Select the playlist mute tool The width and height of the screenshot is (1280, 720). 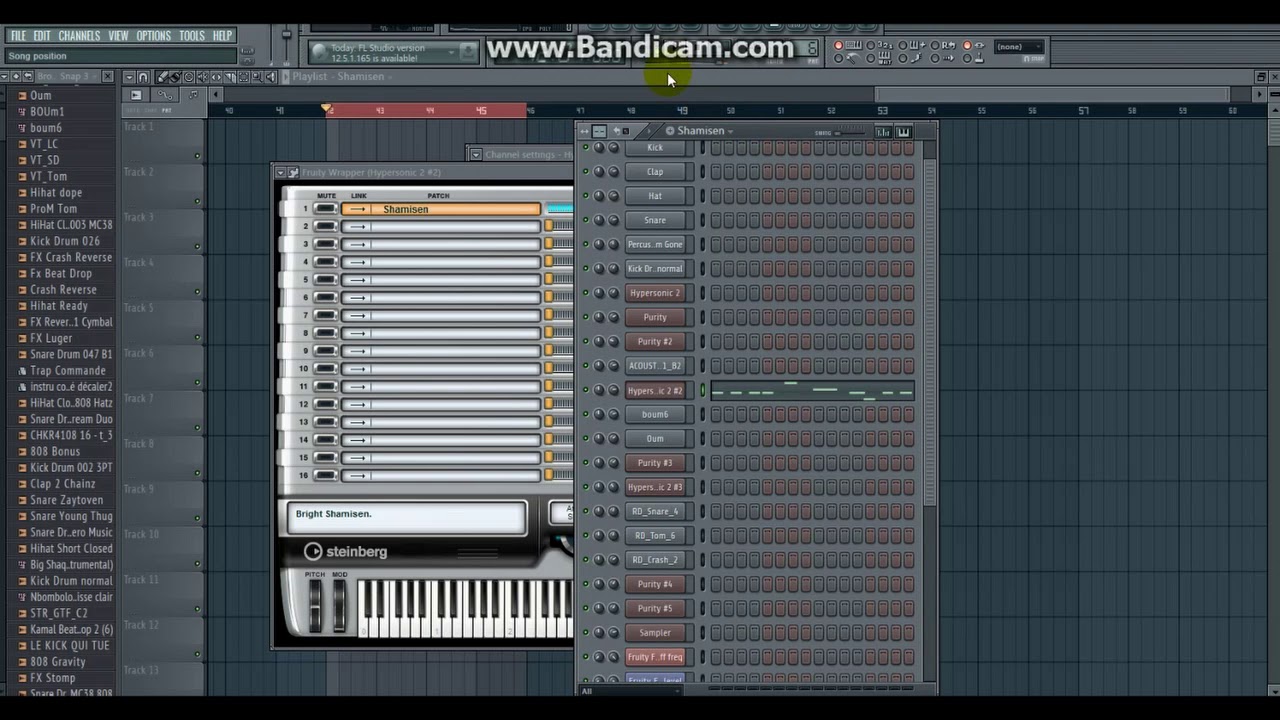click(x=203, y=77)
